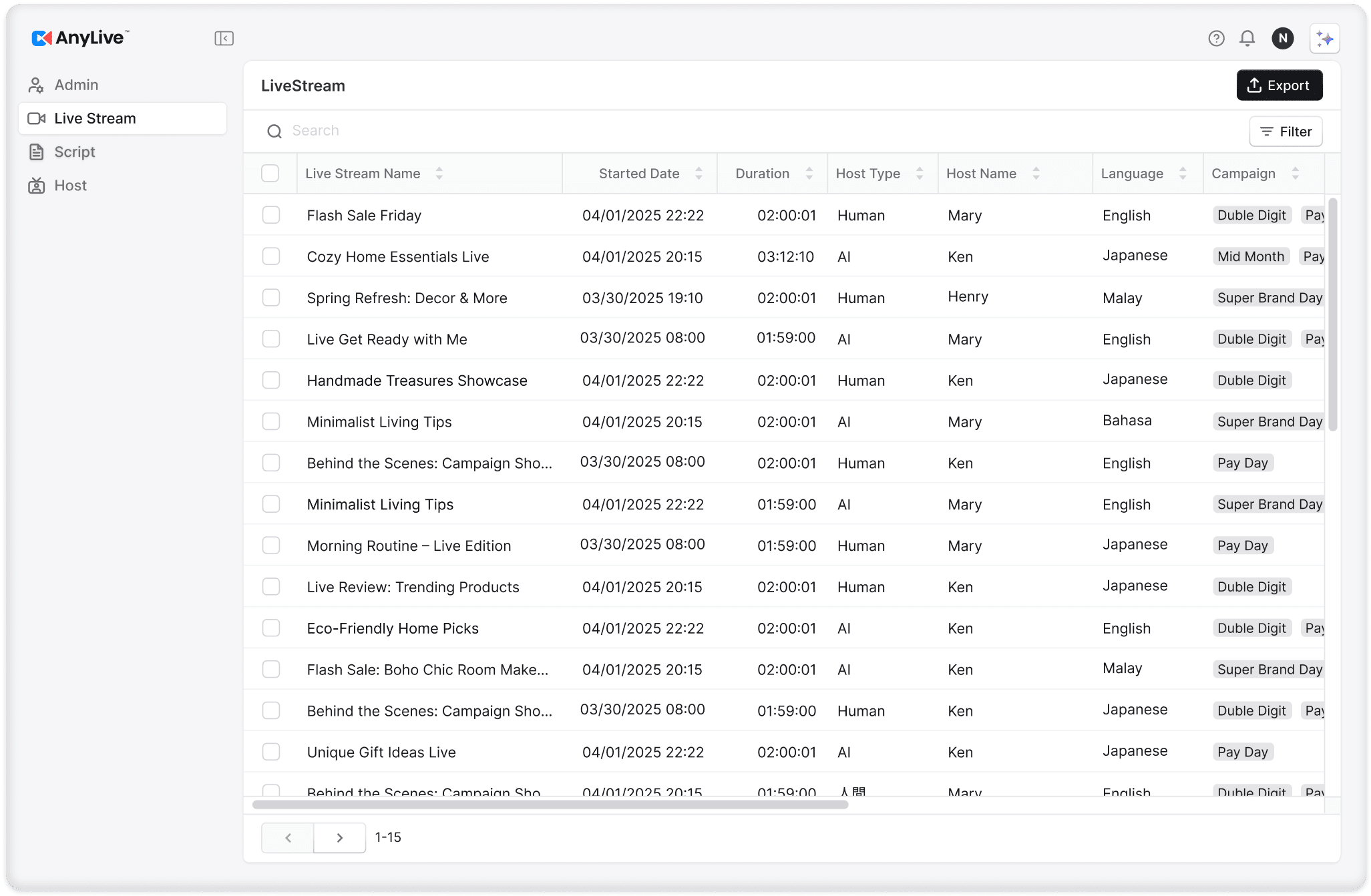The image size is (1371, 896).
Task: Check the Flash Sale Friday row checkbox
Action: pos(271,215)
